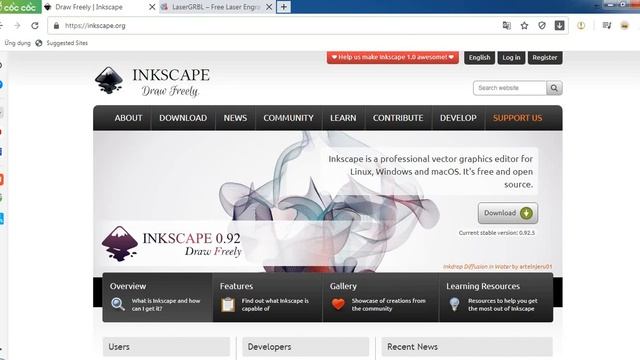Close the LaserGRBL tab

tap(269, 7)
